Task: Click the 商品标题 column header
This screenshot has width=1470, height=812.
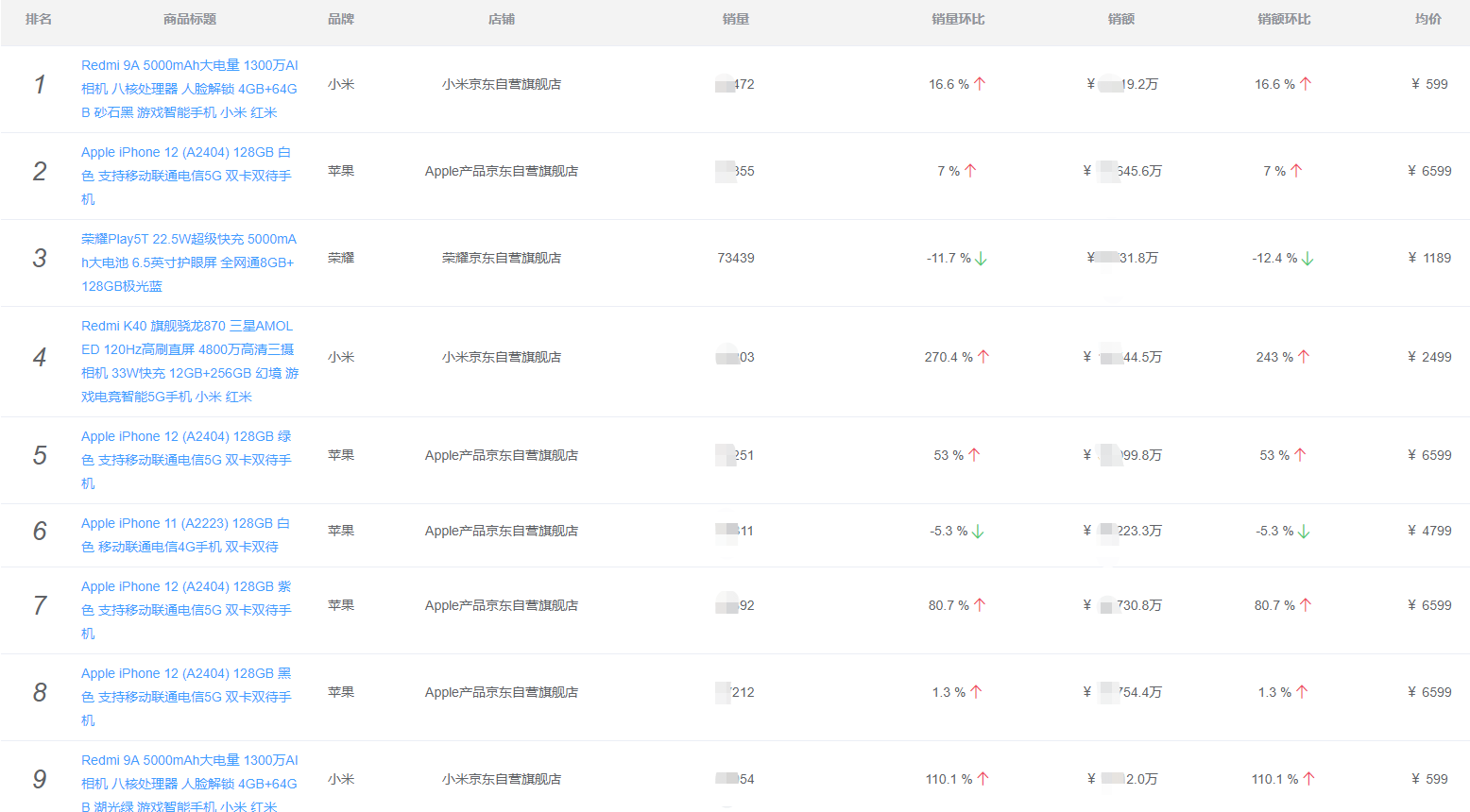Action: 190,19
